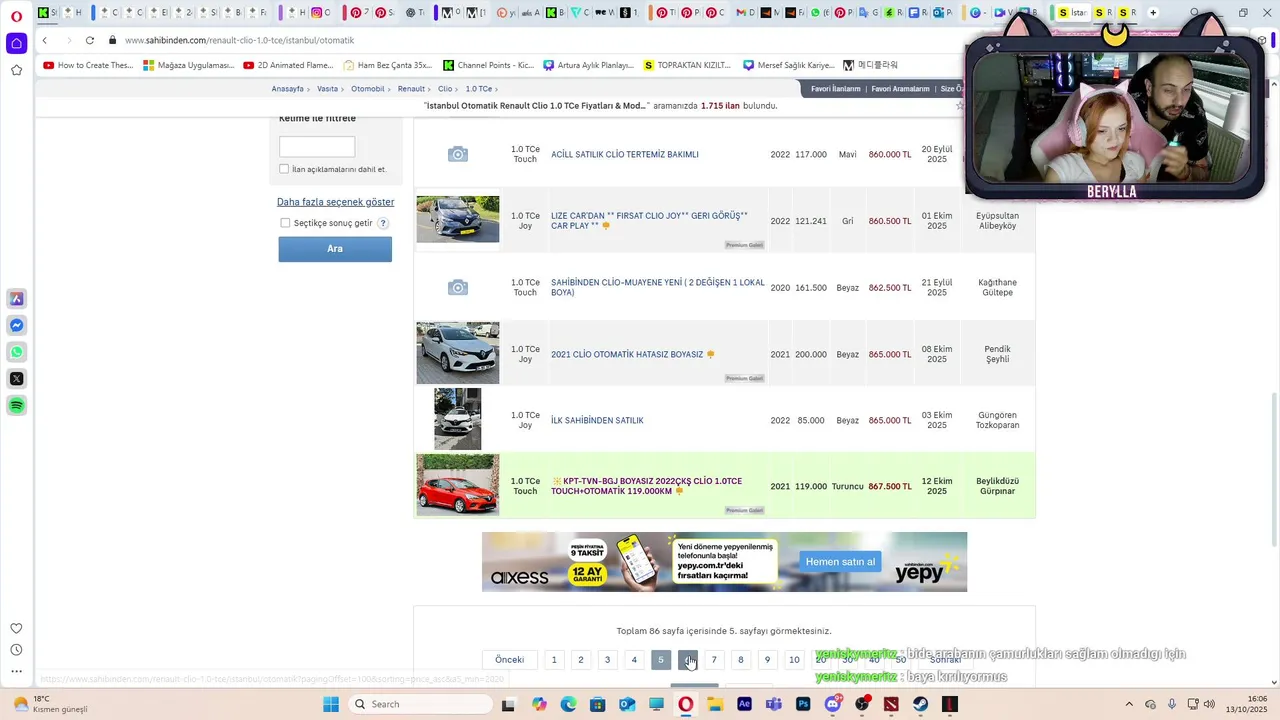Open Outlook from the taskbar

[627, 704]
